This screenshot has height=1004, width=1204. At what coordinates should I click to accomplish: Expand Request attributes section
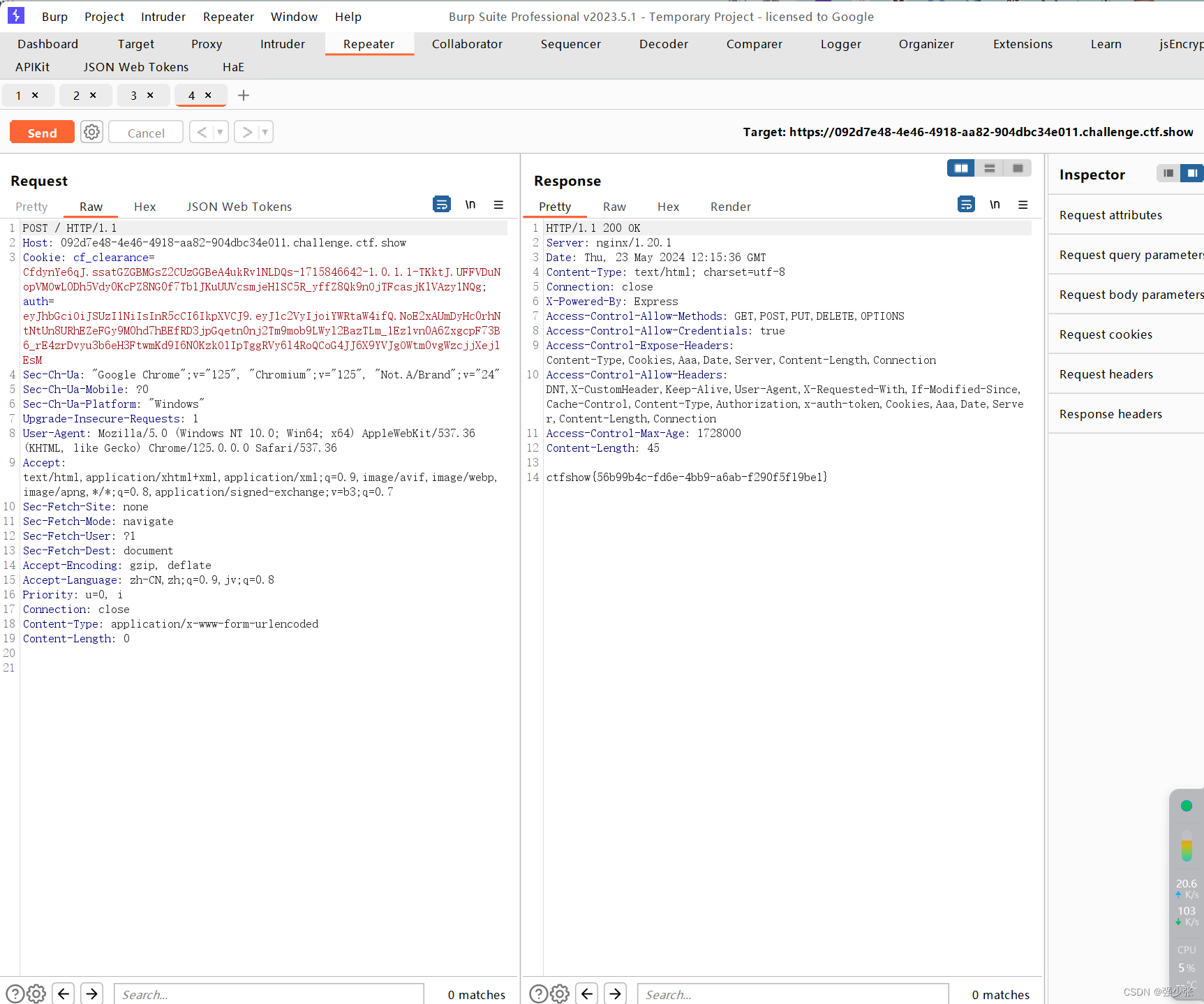tap(1126, 215)
